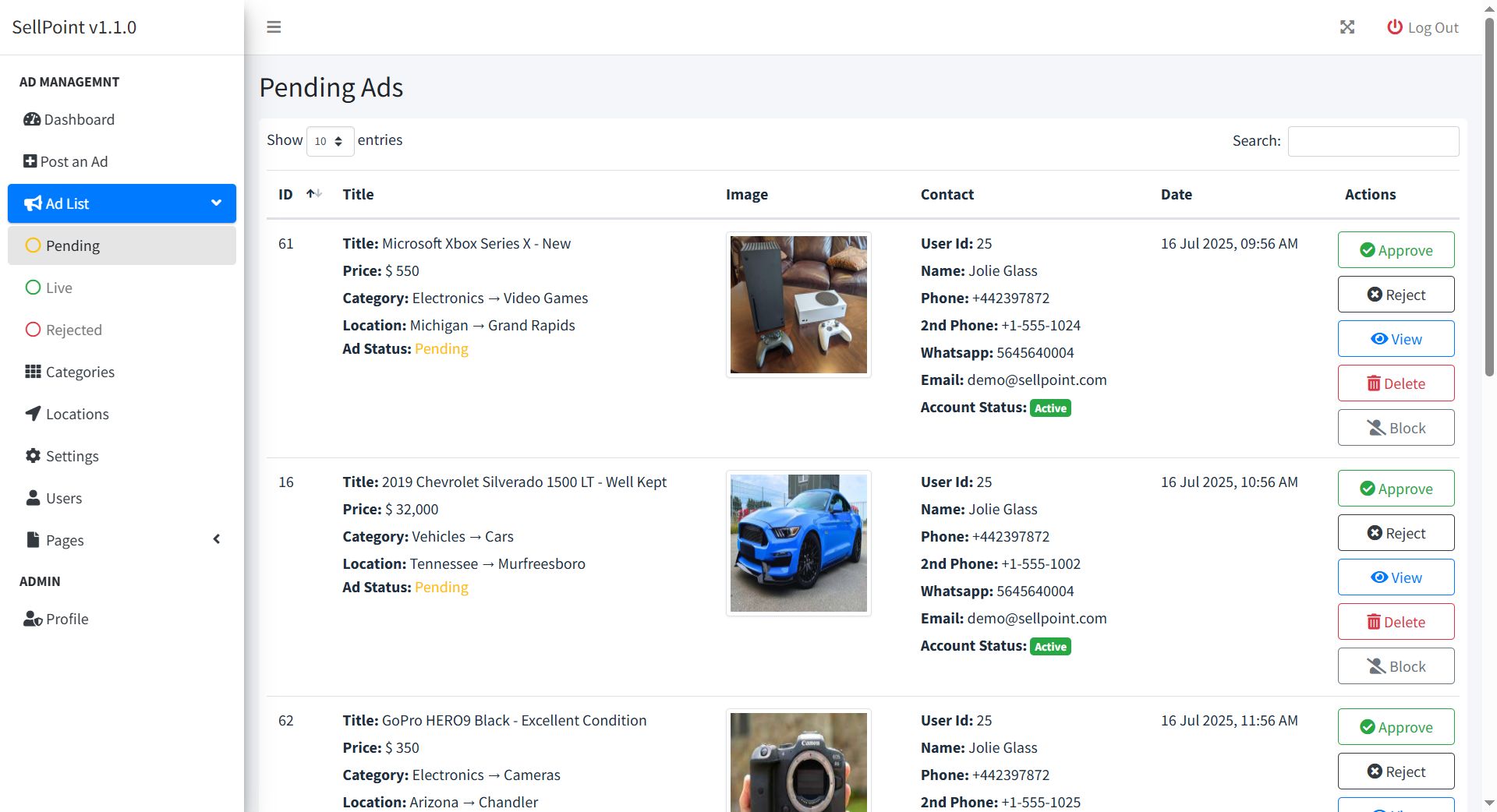Click the Log Out power icon
Screen dimensions: 1497x812
pyautogui.click(x=1395, y=27)
